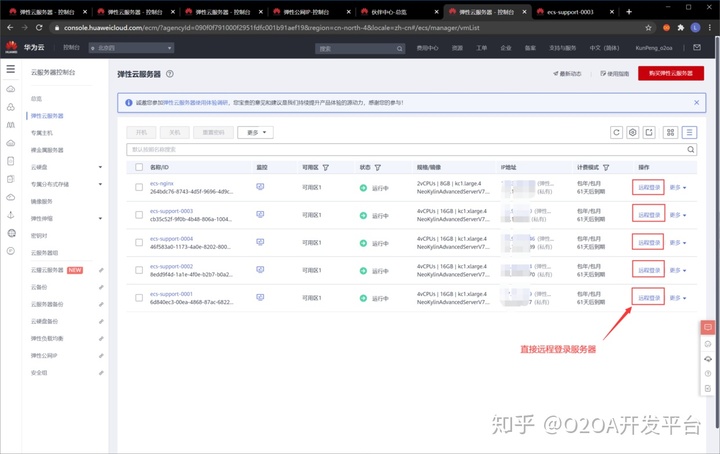This screenshot has width=720, height=454.
Task: Open the hamburger service list menu
Action: [x=11, y=69]
